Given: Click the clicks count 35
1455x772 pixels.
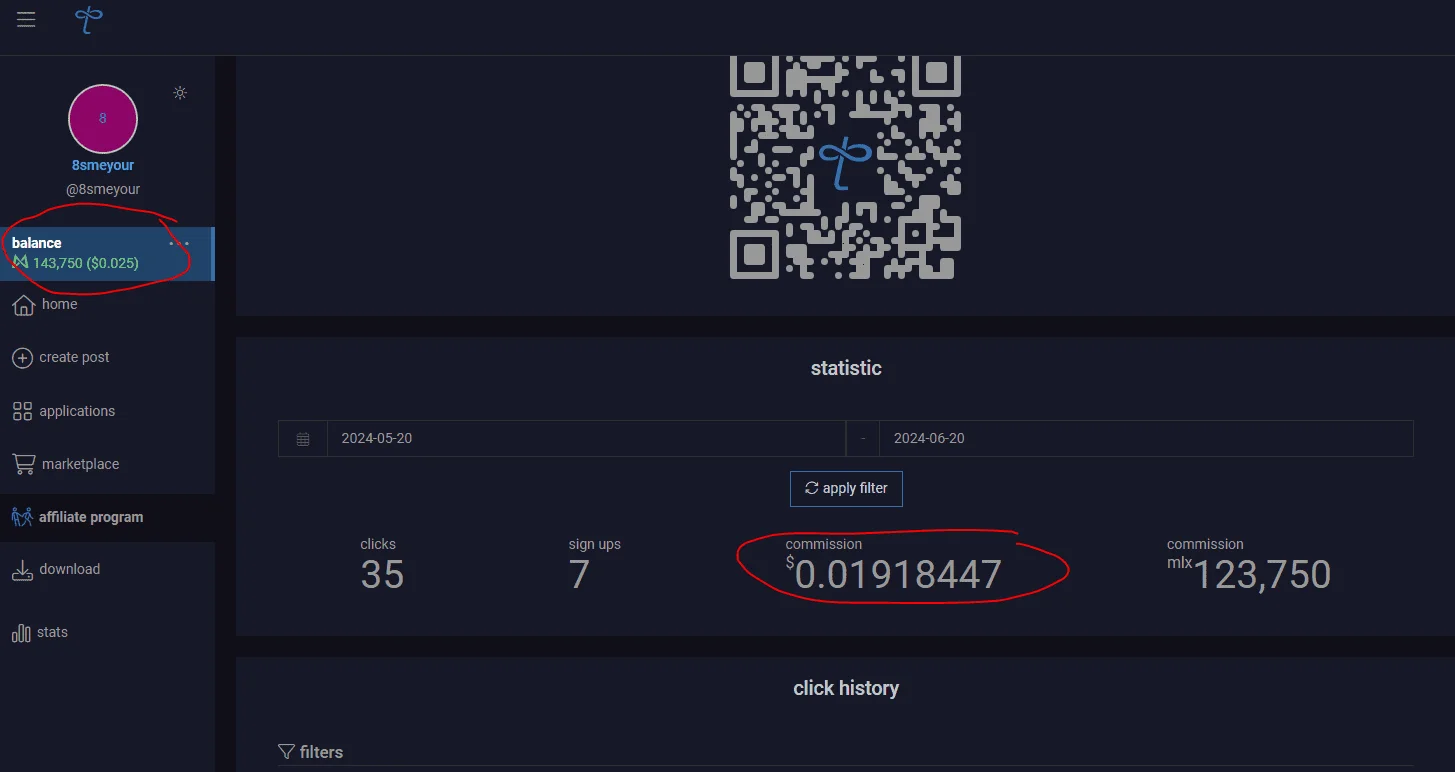Looking at the screenshot, I should (382, 575).
